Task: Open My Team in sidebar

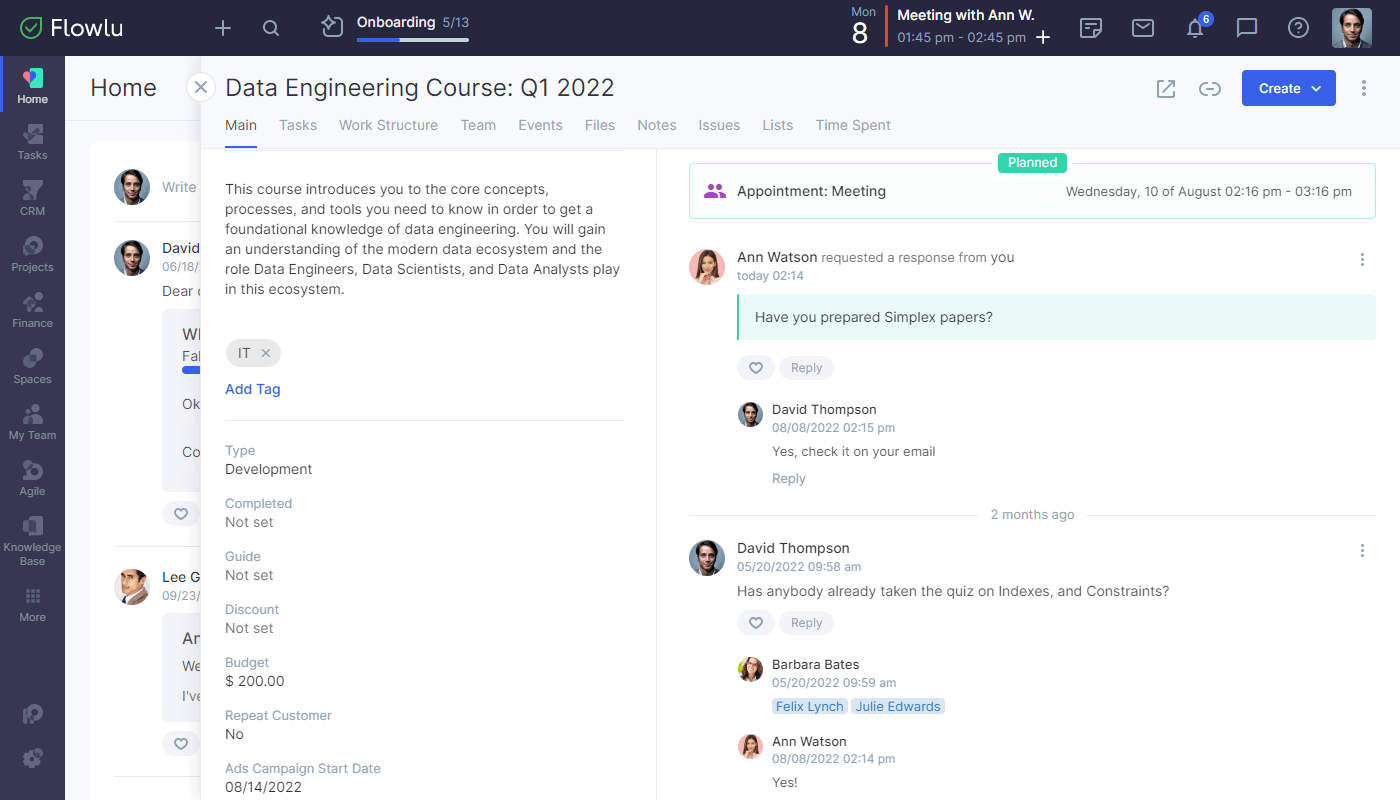Action: coord(32,421)
